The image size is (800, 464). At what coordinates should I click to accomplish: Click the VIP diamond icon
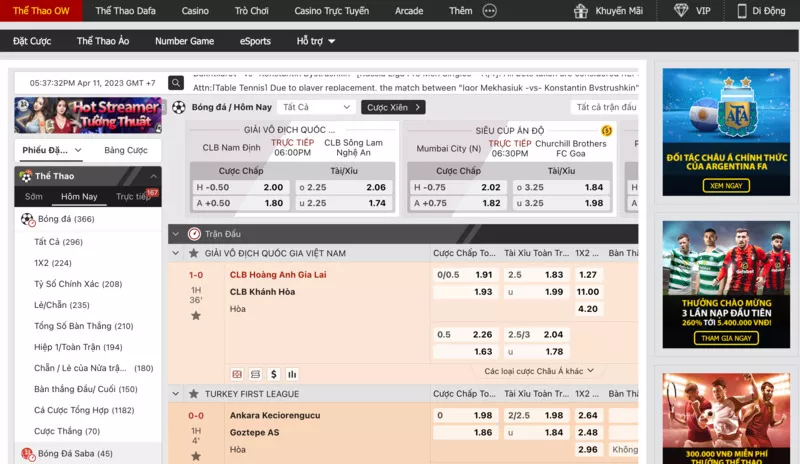pos(681,11)
